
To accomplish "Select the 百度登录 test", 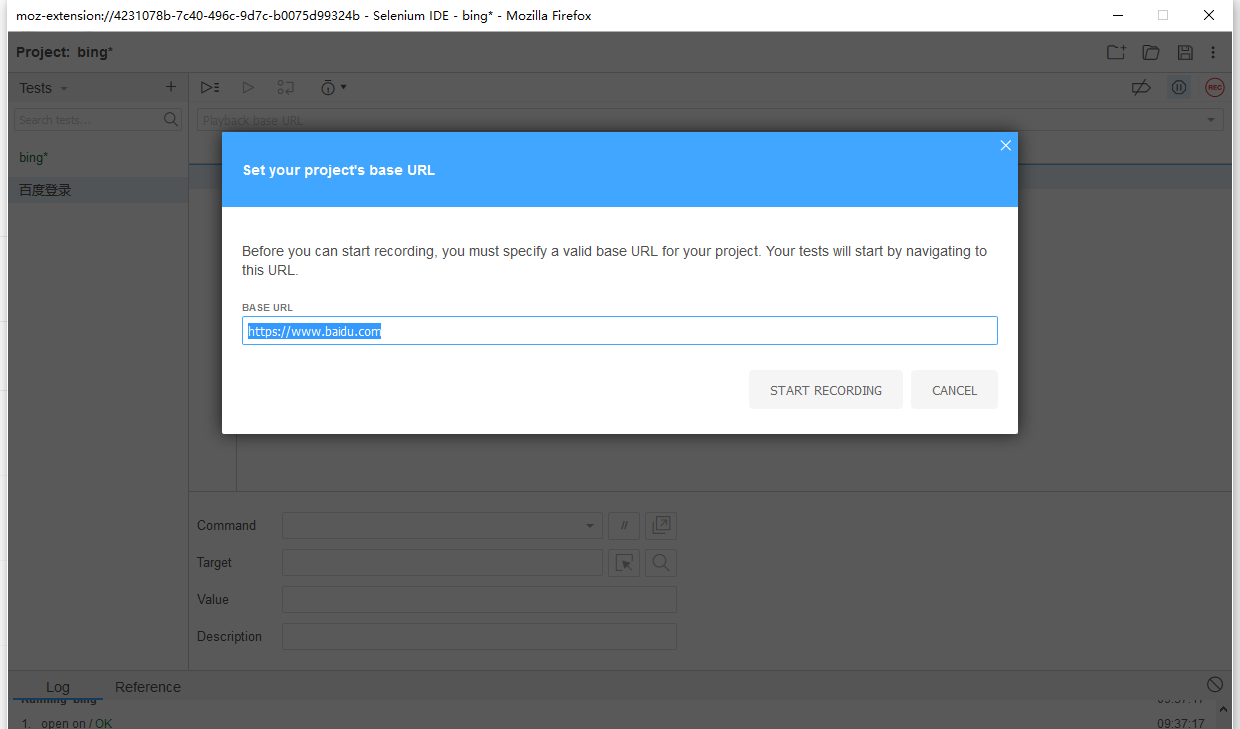I will click(x=98, y=190).
